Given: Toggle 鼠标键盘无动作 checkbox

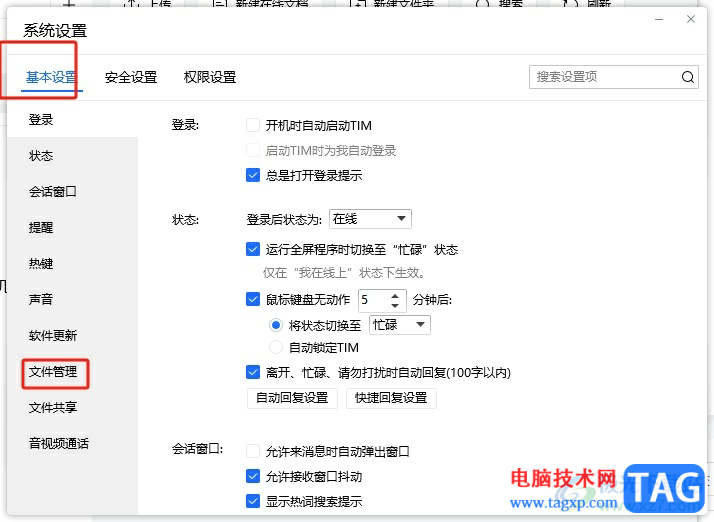Looking at the screenshot, I should [253, 299].
